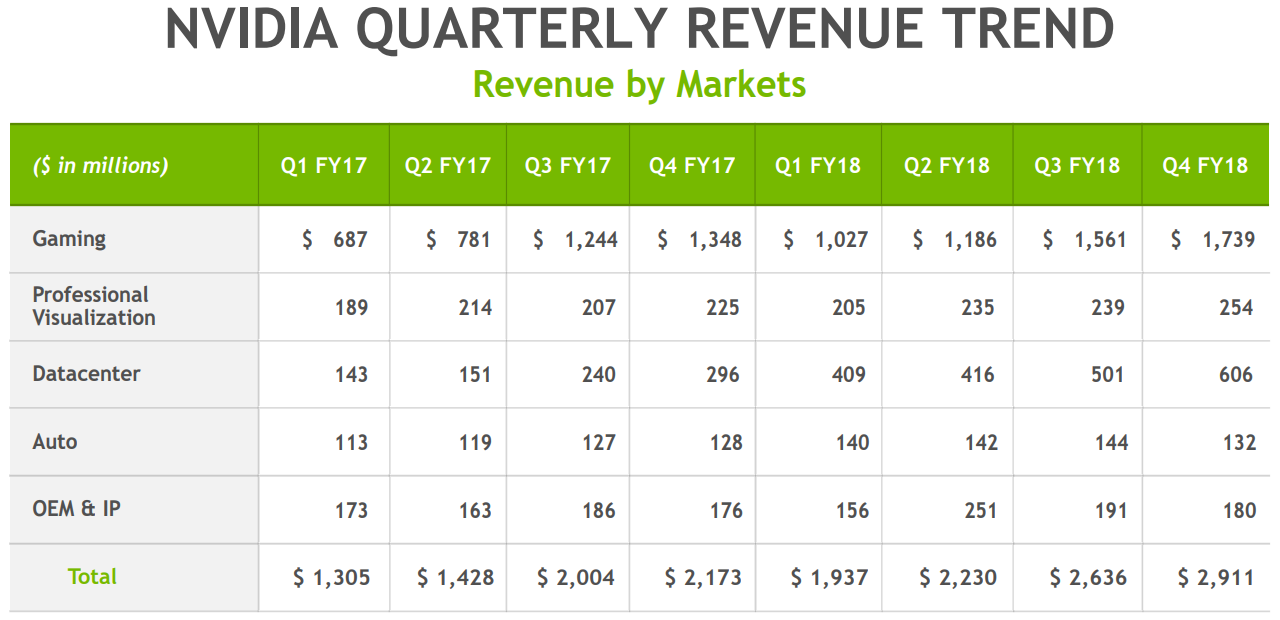Click the "Q2 FY18" column header

[x=947, y=166]
